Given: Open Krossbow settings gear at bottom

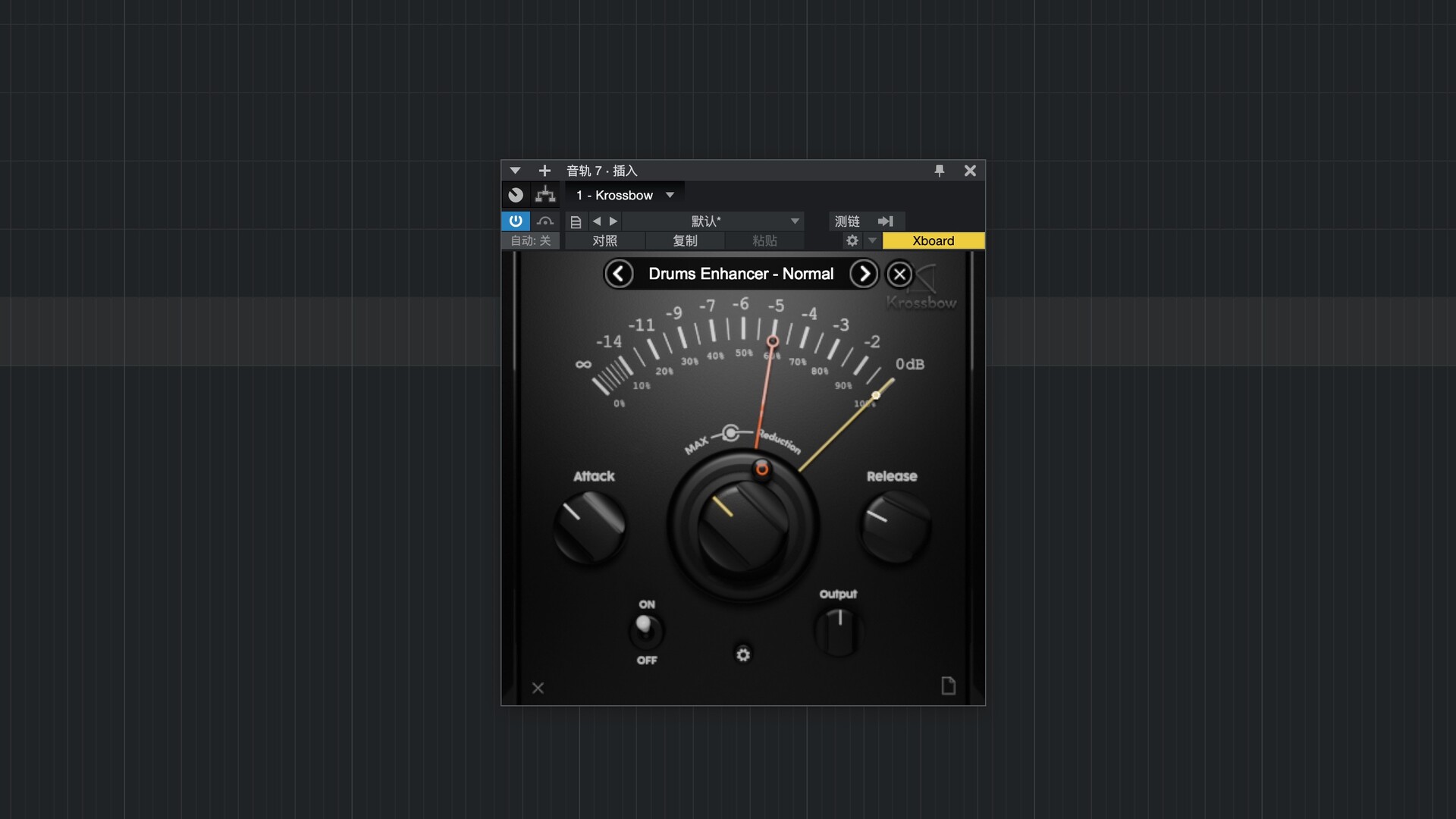Looking at the screenshot, I should [x=743, y=654].
